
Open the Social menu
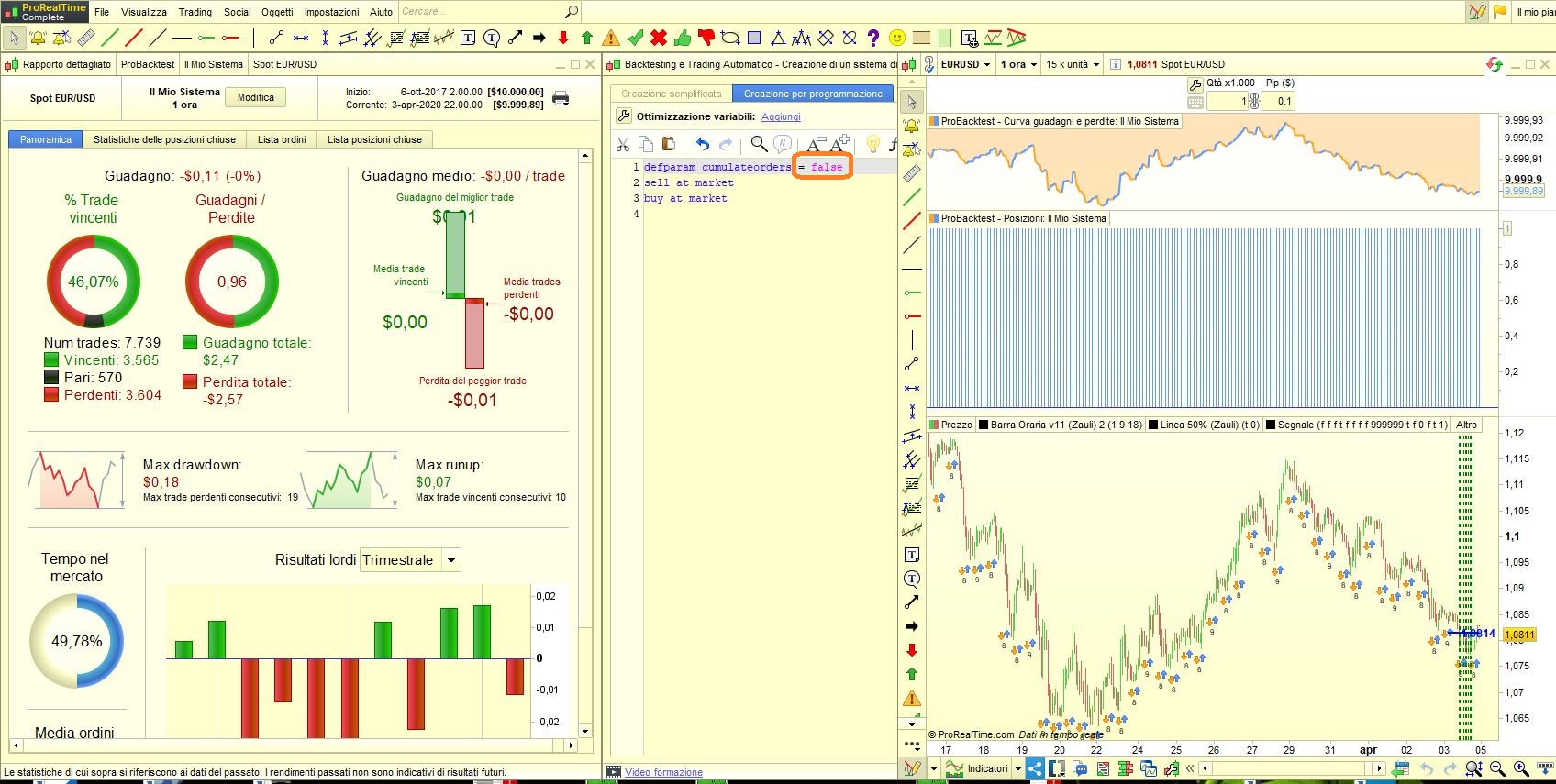(238, 12)
